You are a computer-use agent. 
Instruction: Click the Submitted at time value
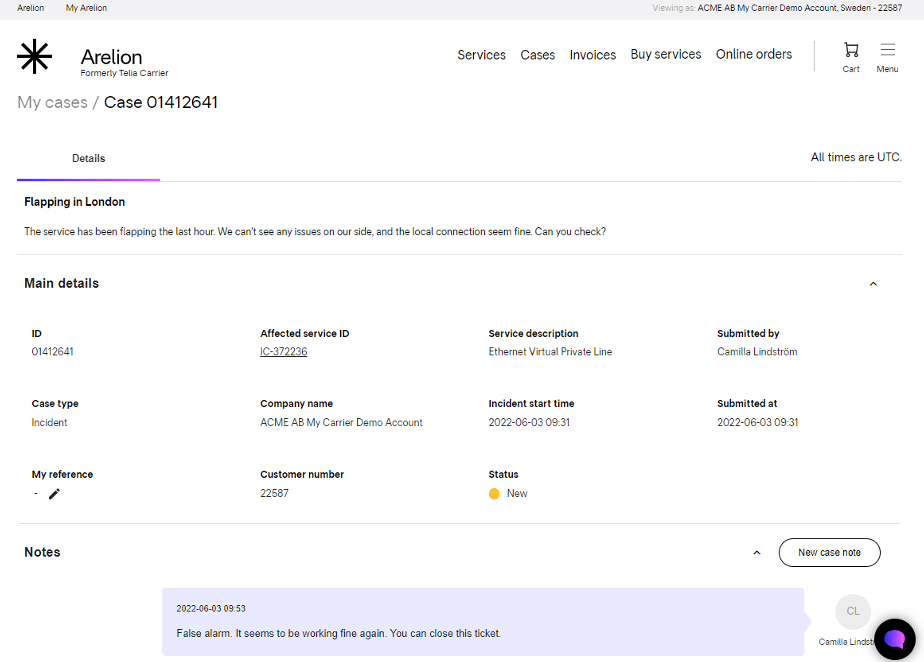pyautogui.click(x=757, y=422)
